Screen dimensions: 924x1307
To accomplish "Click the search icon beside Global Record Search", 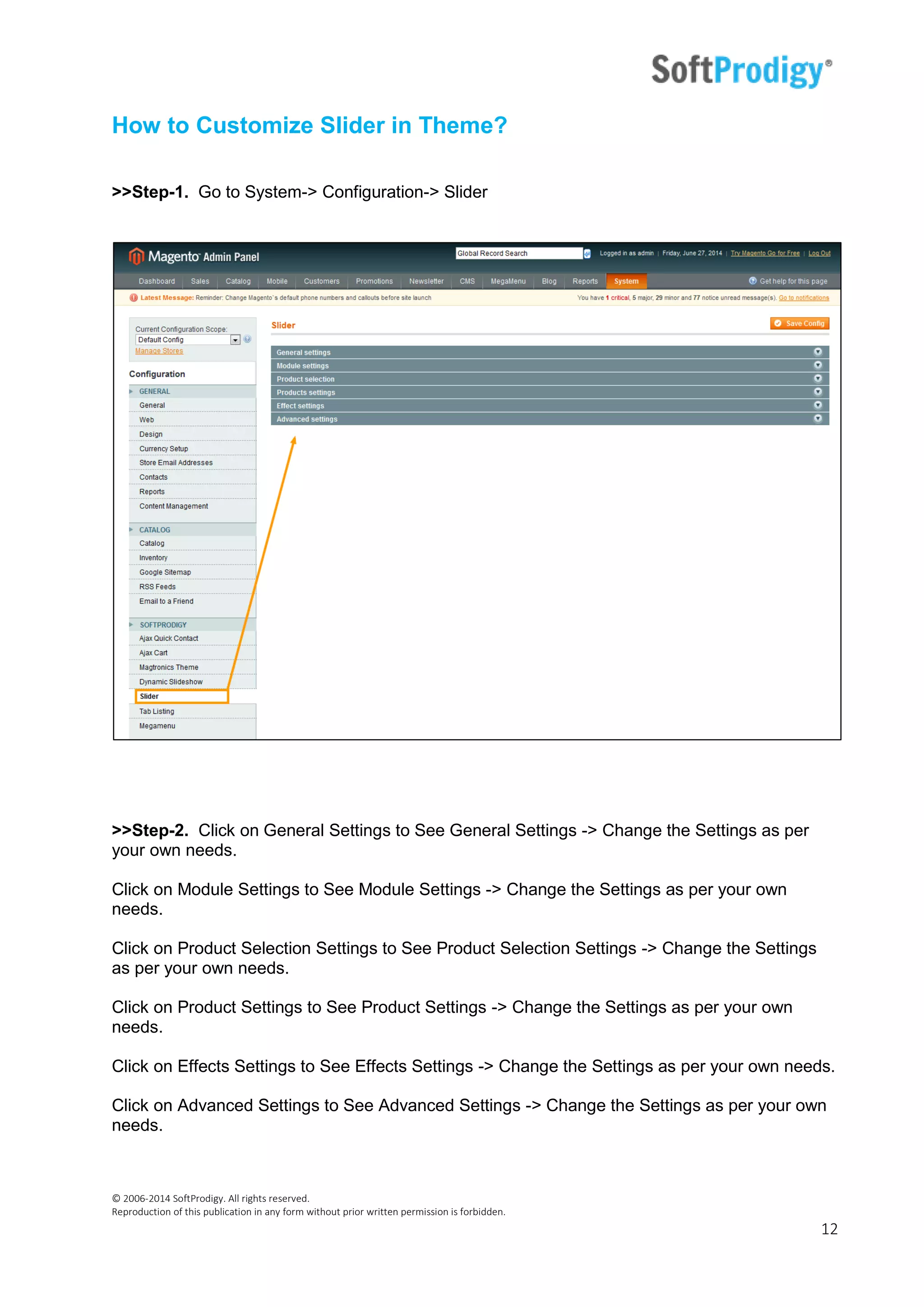I will (587, 254).
